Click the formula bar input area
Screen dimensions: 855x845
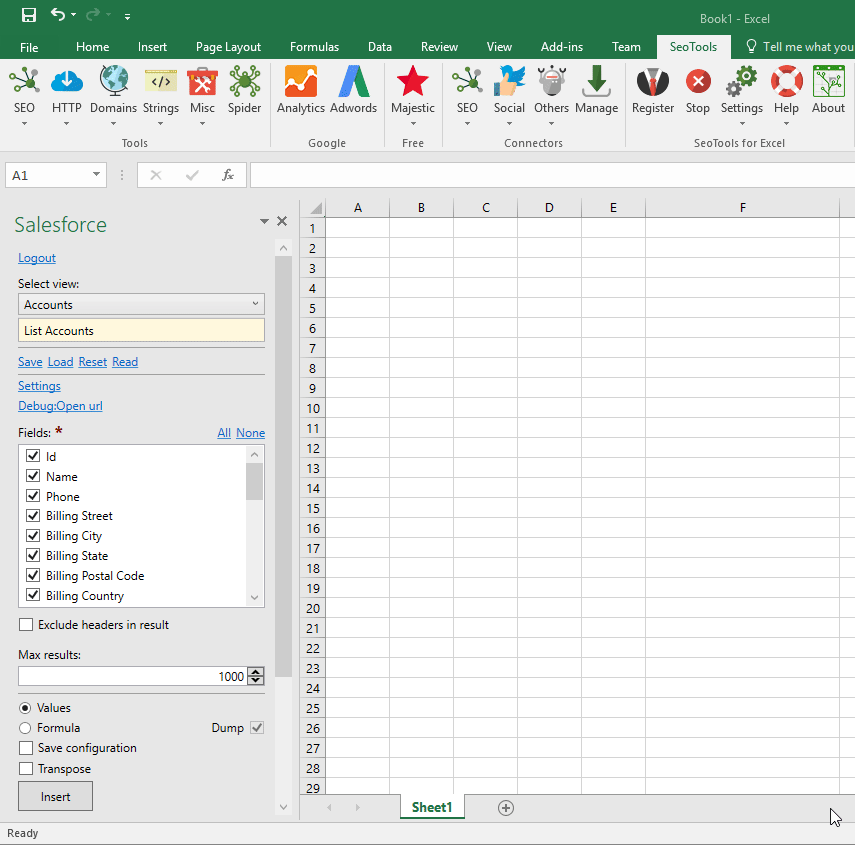552,175
